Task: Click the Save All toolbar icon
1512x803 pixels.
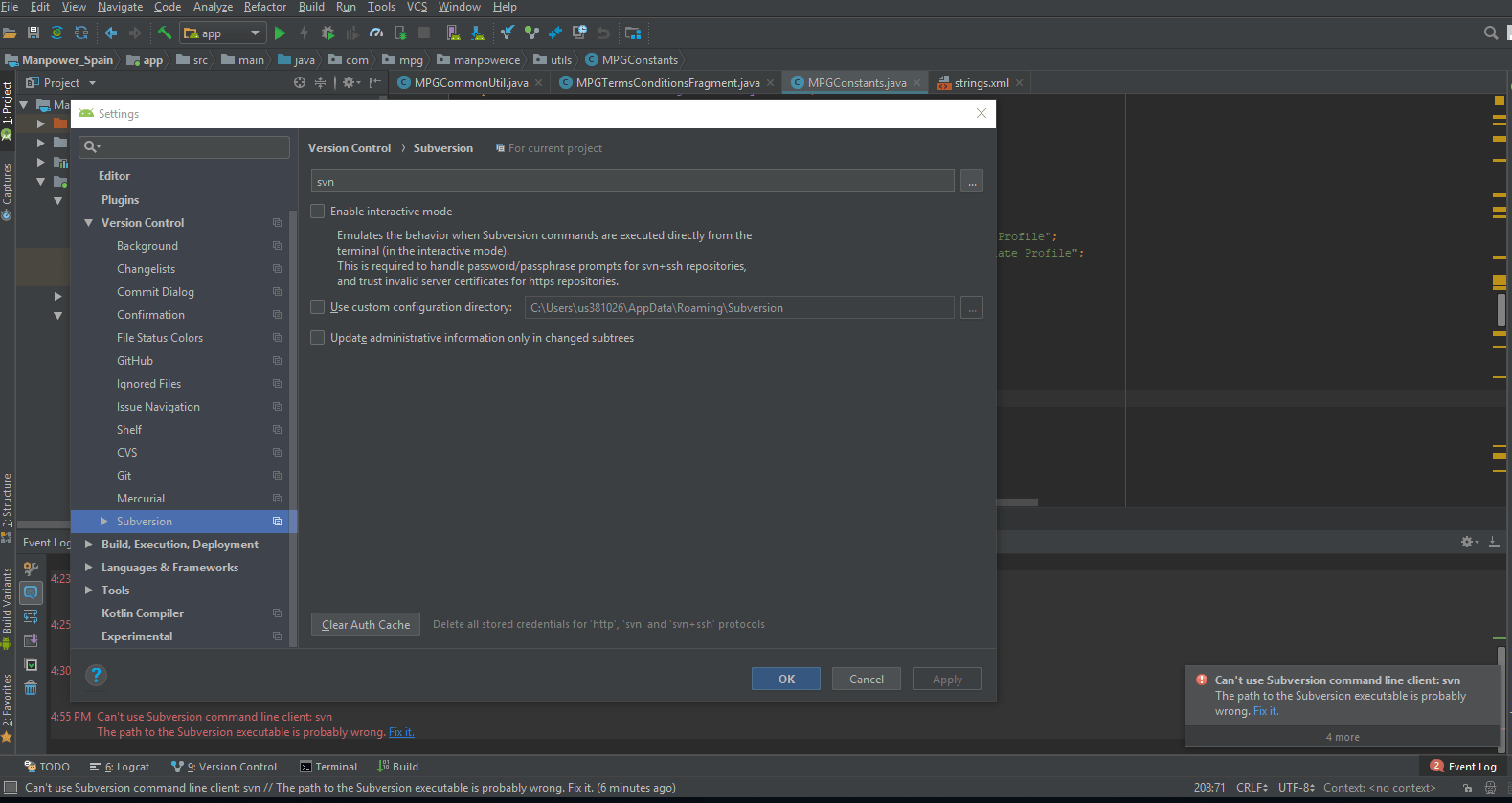Action: (34, 33)
